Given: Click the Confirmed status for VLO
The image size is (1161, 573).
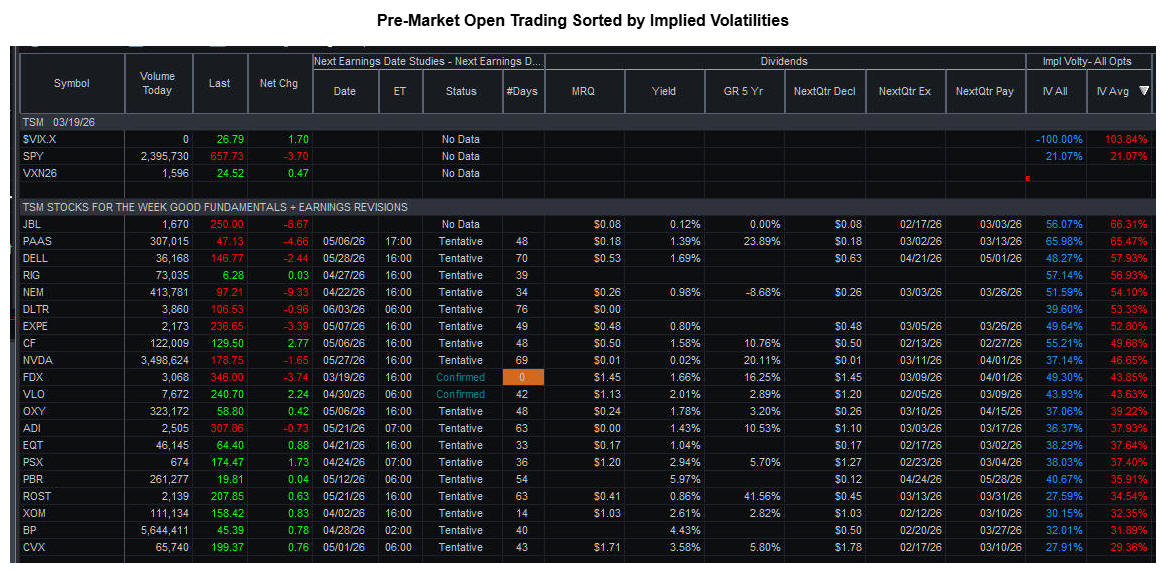Looking at the screenshot, I should click(460, 394).
